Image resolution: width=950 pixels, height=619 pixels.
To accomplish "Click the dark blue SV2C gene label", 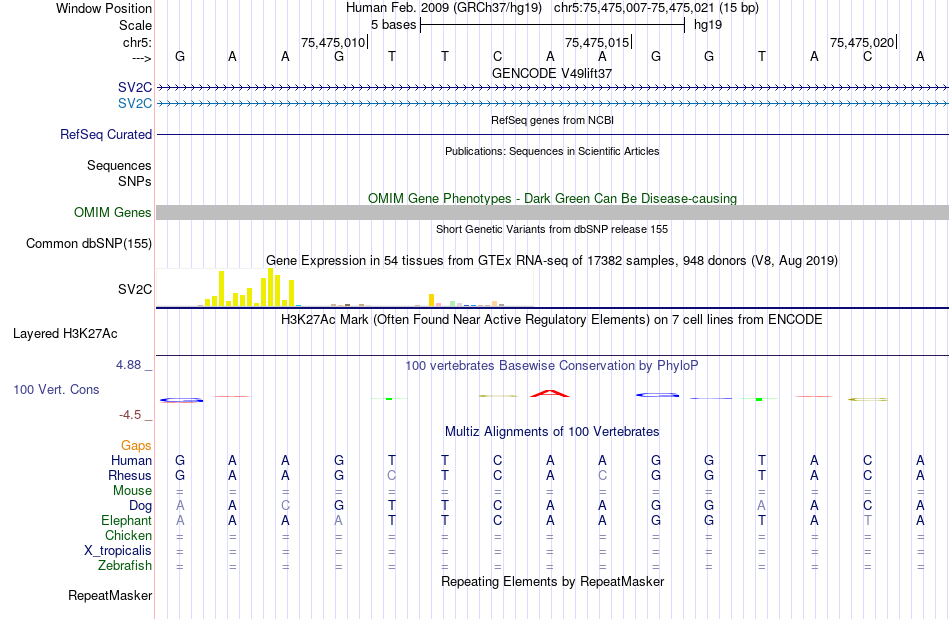I will click(x=135, y=88).
